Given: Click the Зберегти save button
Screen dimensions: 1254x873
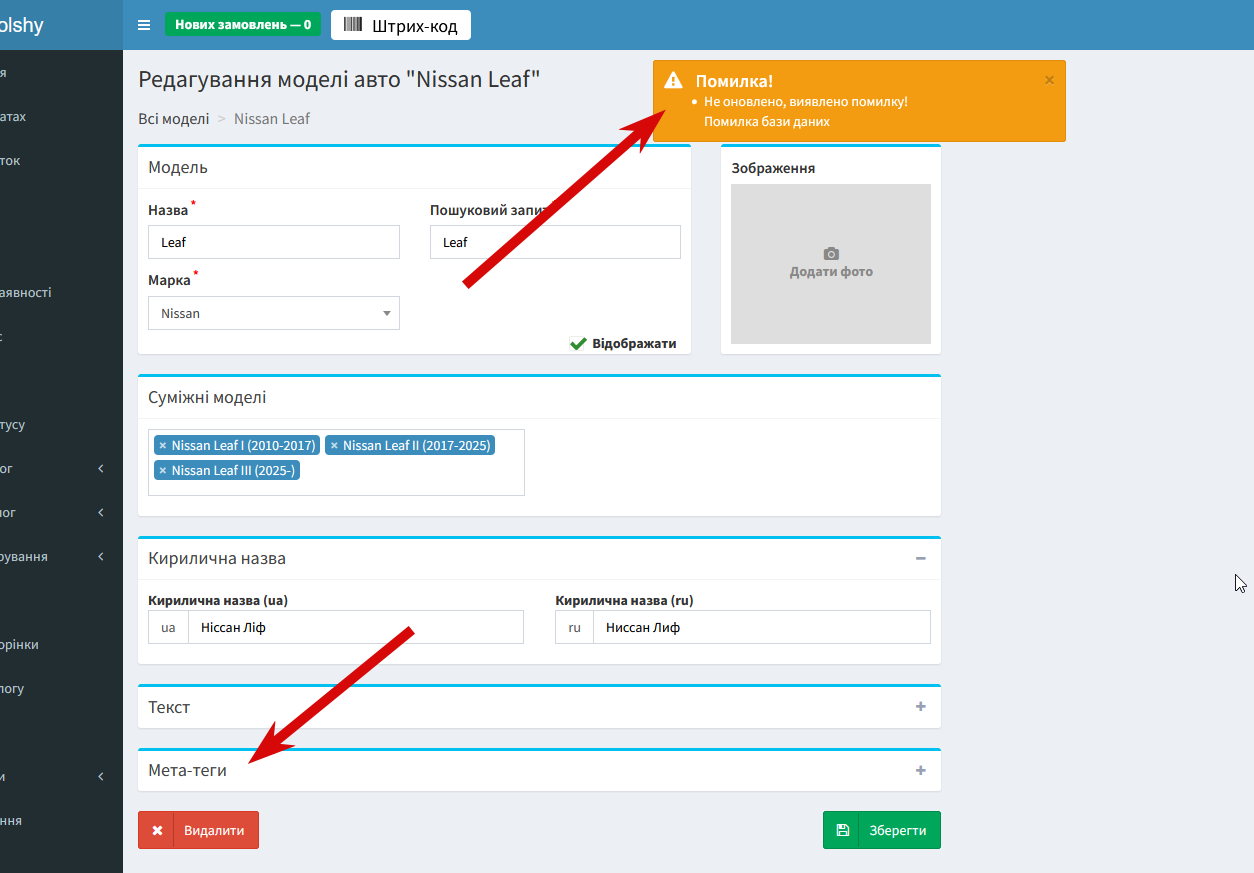Looking at the screenshot, I should click(x=882, y=830).
